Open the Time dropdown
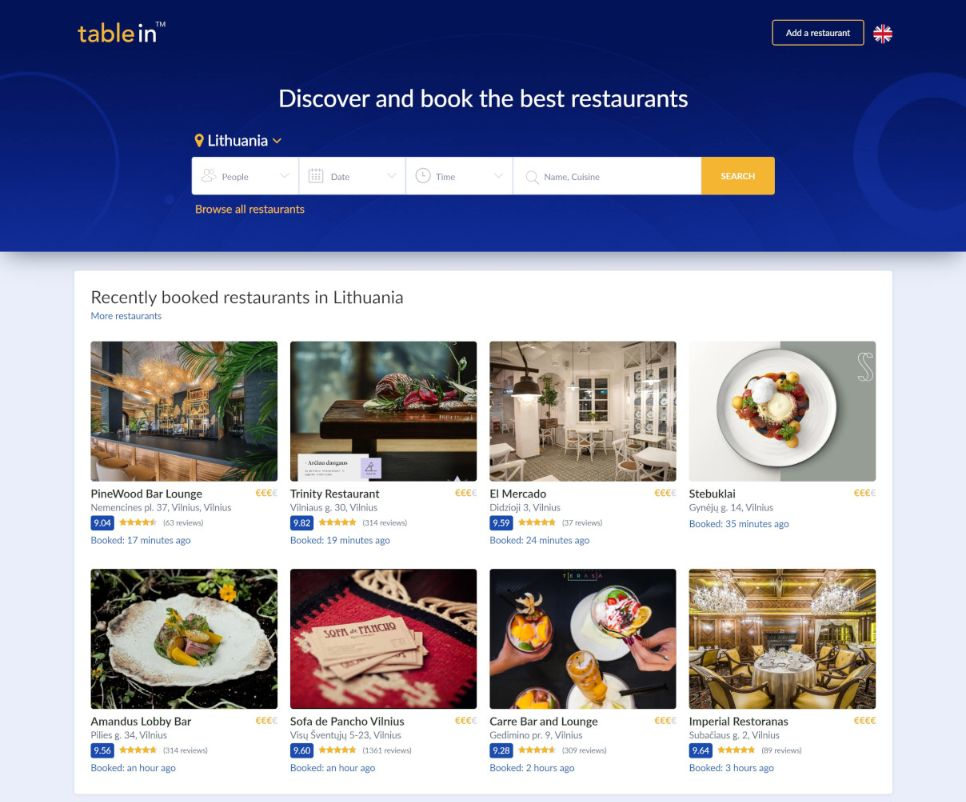966x802 pixels. [459, 176]
